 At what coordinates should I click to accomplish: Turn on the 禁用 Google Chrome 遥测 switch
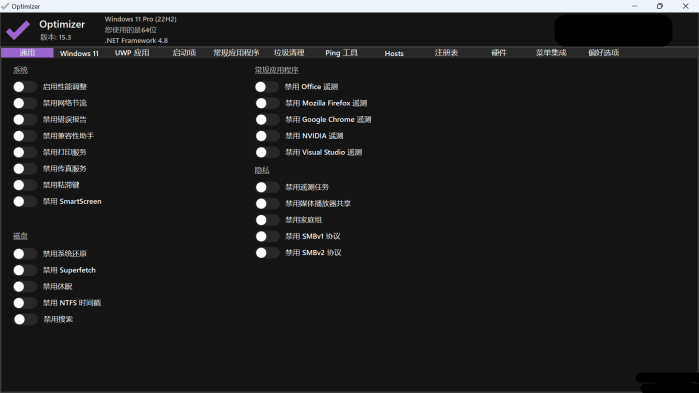[267, 119]
